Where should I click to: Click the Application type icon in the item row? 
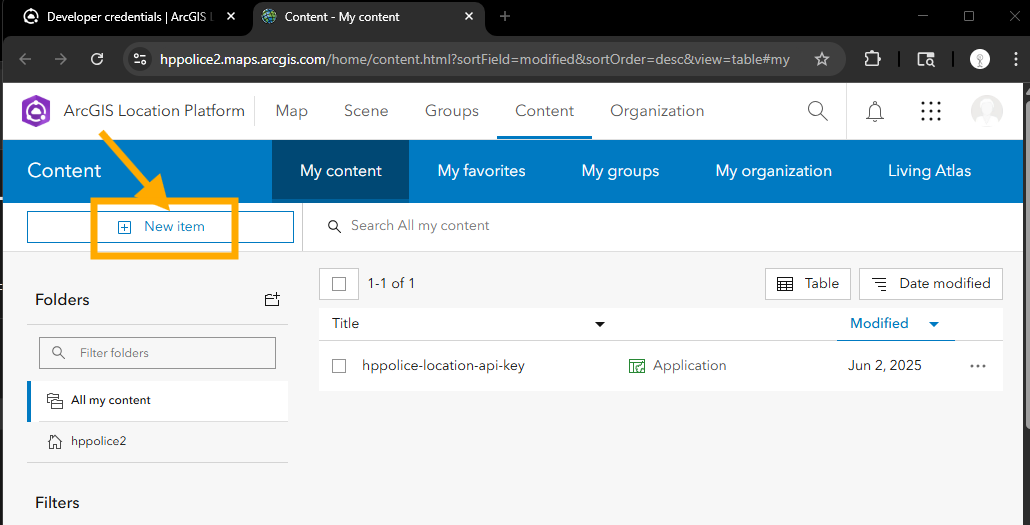point(637,366)
